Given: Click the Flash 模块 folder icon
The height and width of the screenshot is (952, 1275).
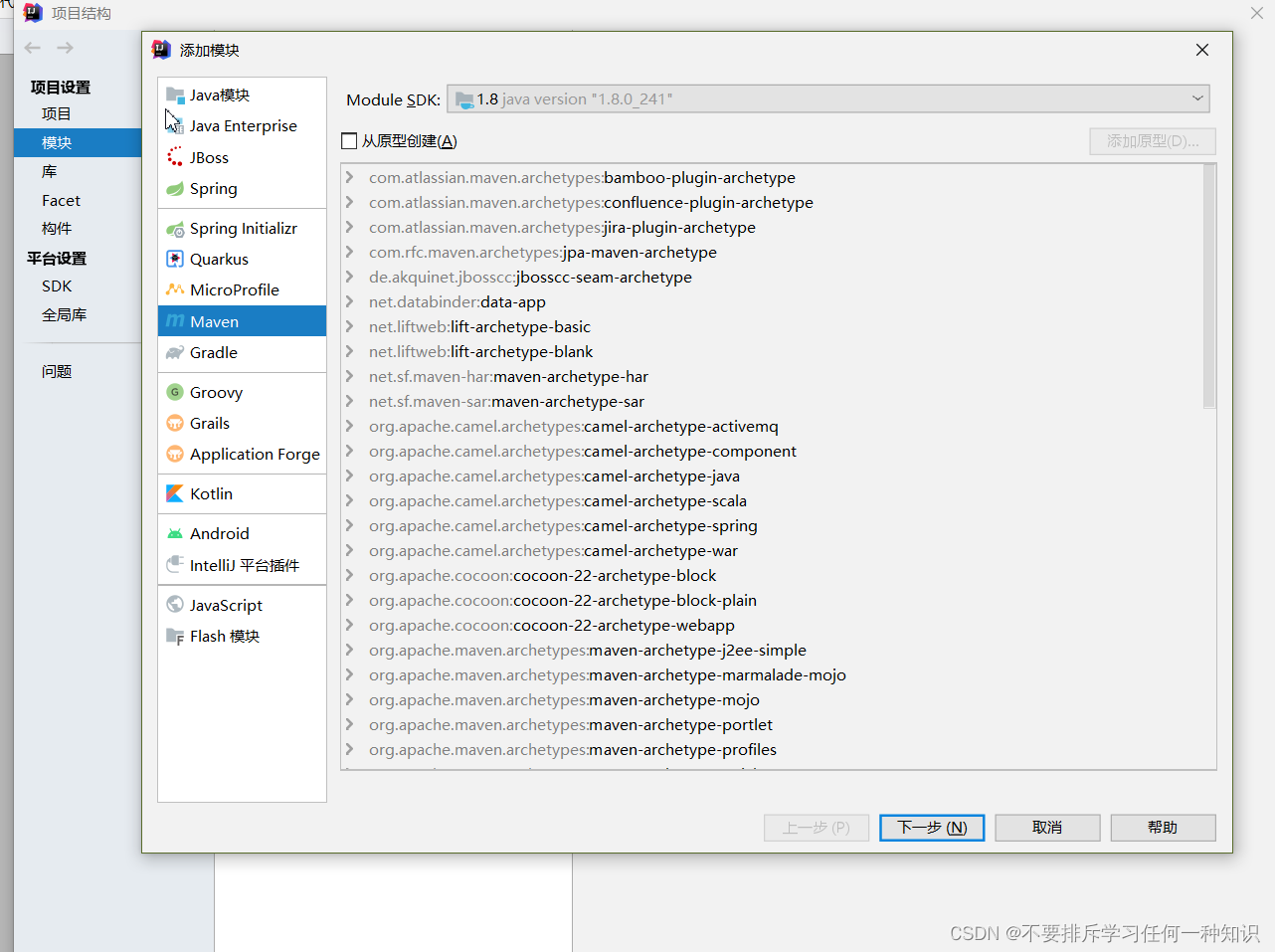Looking at the screenshot, I should coord(175,637).
